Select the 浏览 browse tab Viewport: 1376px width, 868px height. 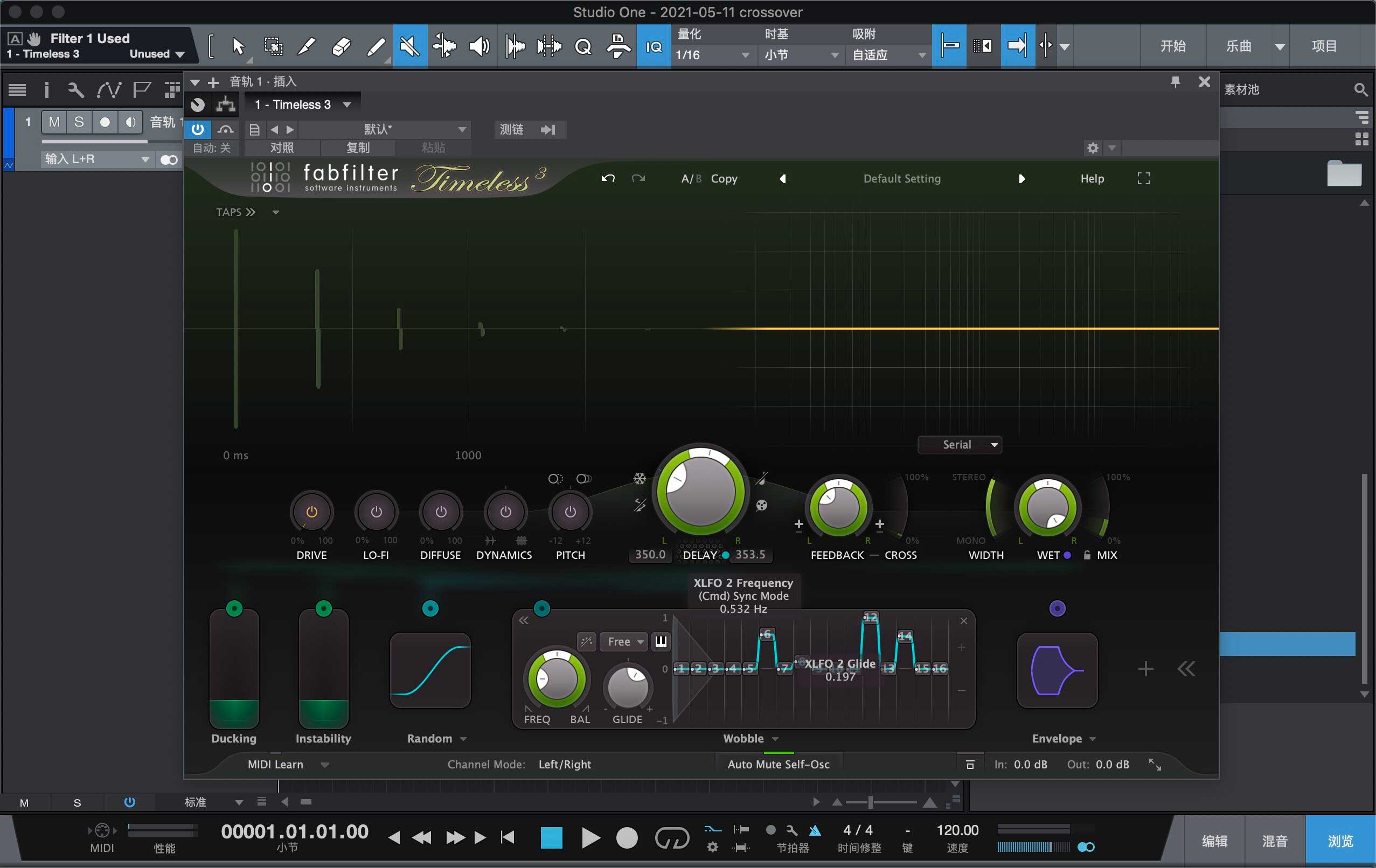click(x=1340, y=841)
